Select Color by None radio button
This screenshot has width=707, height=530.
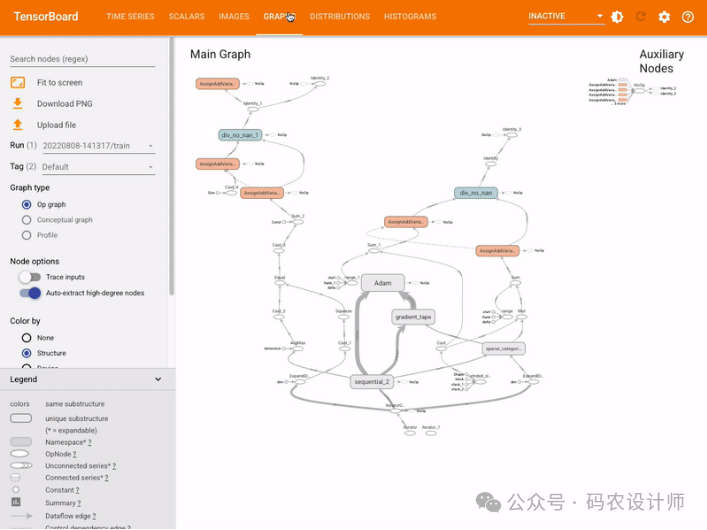[27, 338]
